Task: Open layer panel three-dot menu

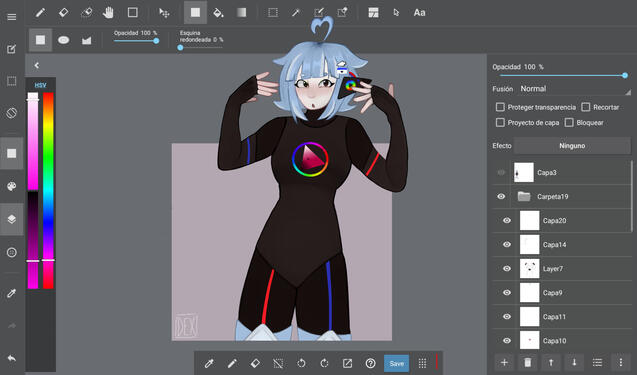Action: click(x=620, y=362)
